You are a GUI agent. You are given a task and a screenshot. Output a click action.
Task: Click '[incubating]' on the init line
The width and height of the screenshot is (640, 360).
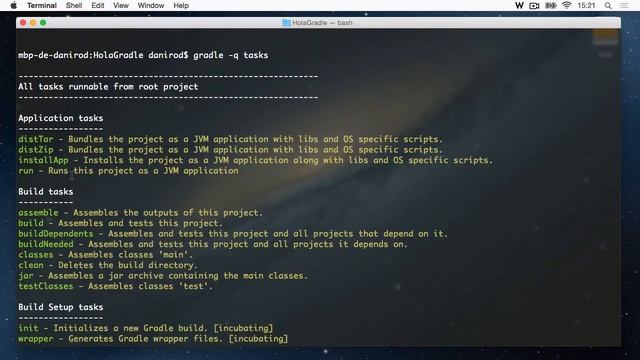(x=243, y=328)
